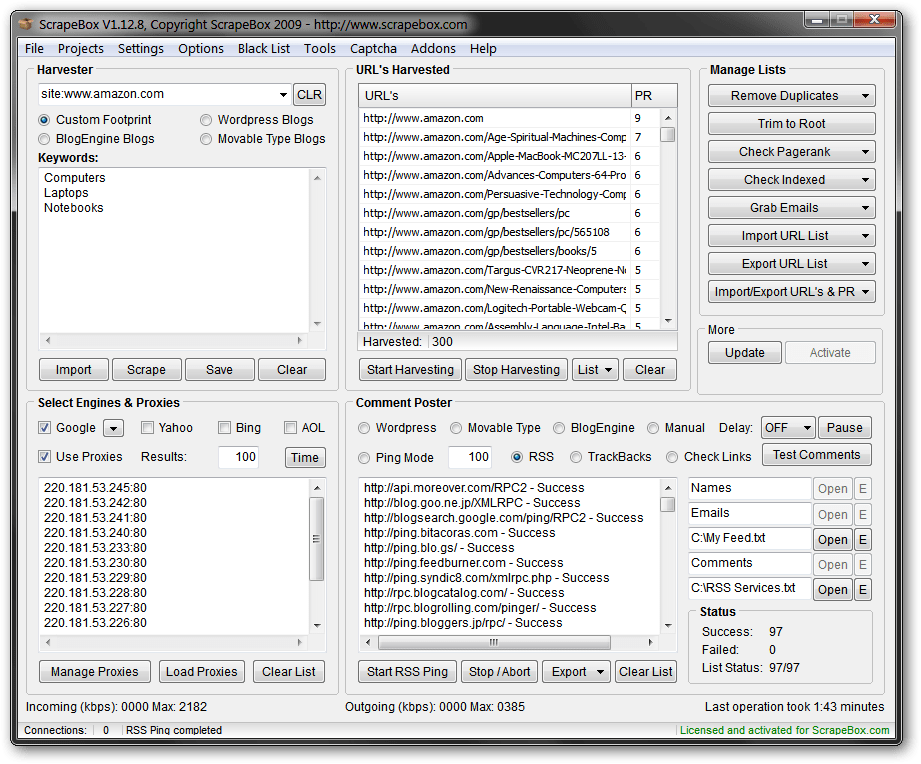This screenshot has height=764, width=921.
Task: Toggle the Use Proxies checkbox
Action: [45, 456]
